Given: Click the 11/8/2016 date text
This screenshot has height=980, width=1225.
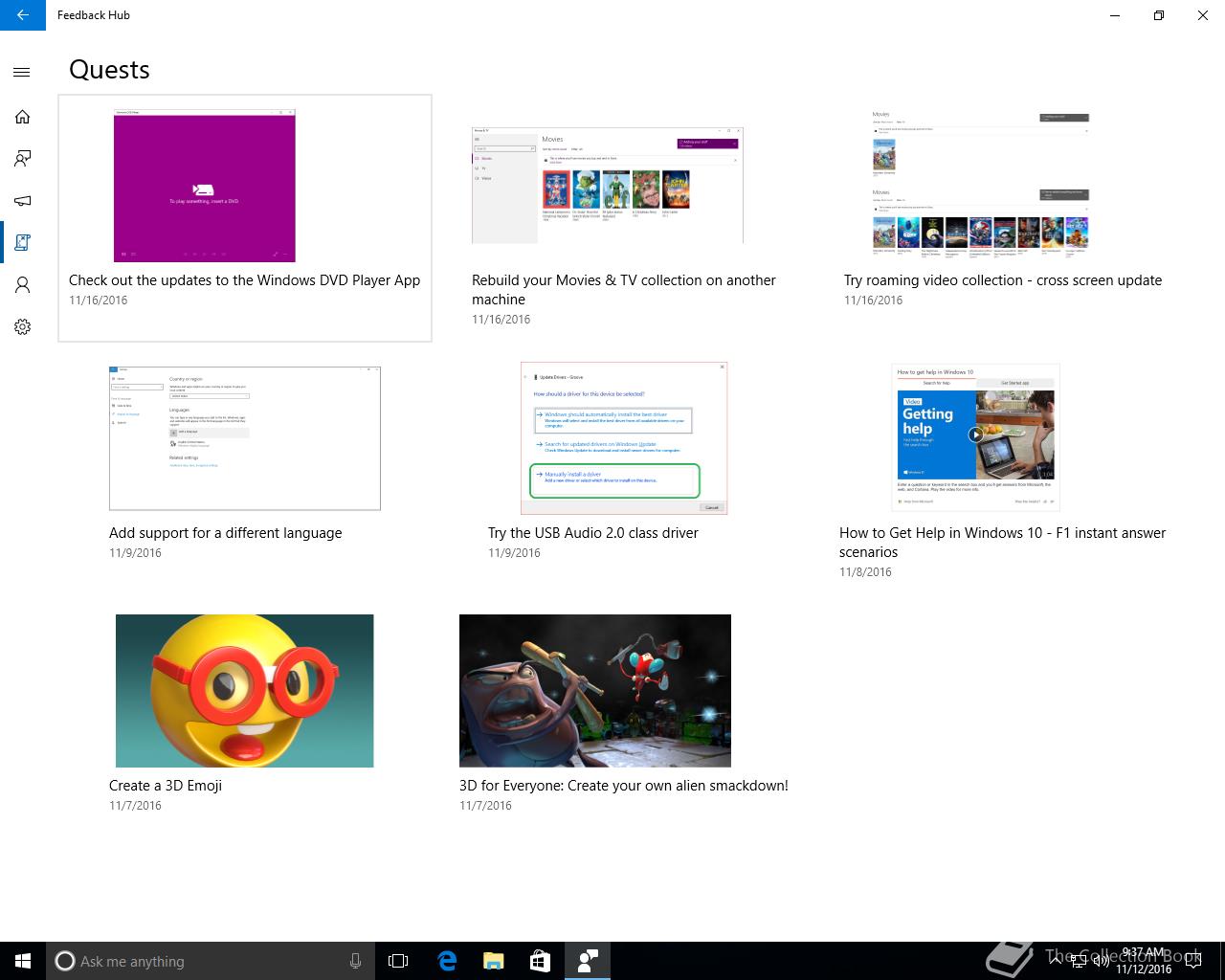Looking at the screenshot, I should point(865,572).
